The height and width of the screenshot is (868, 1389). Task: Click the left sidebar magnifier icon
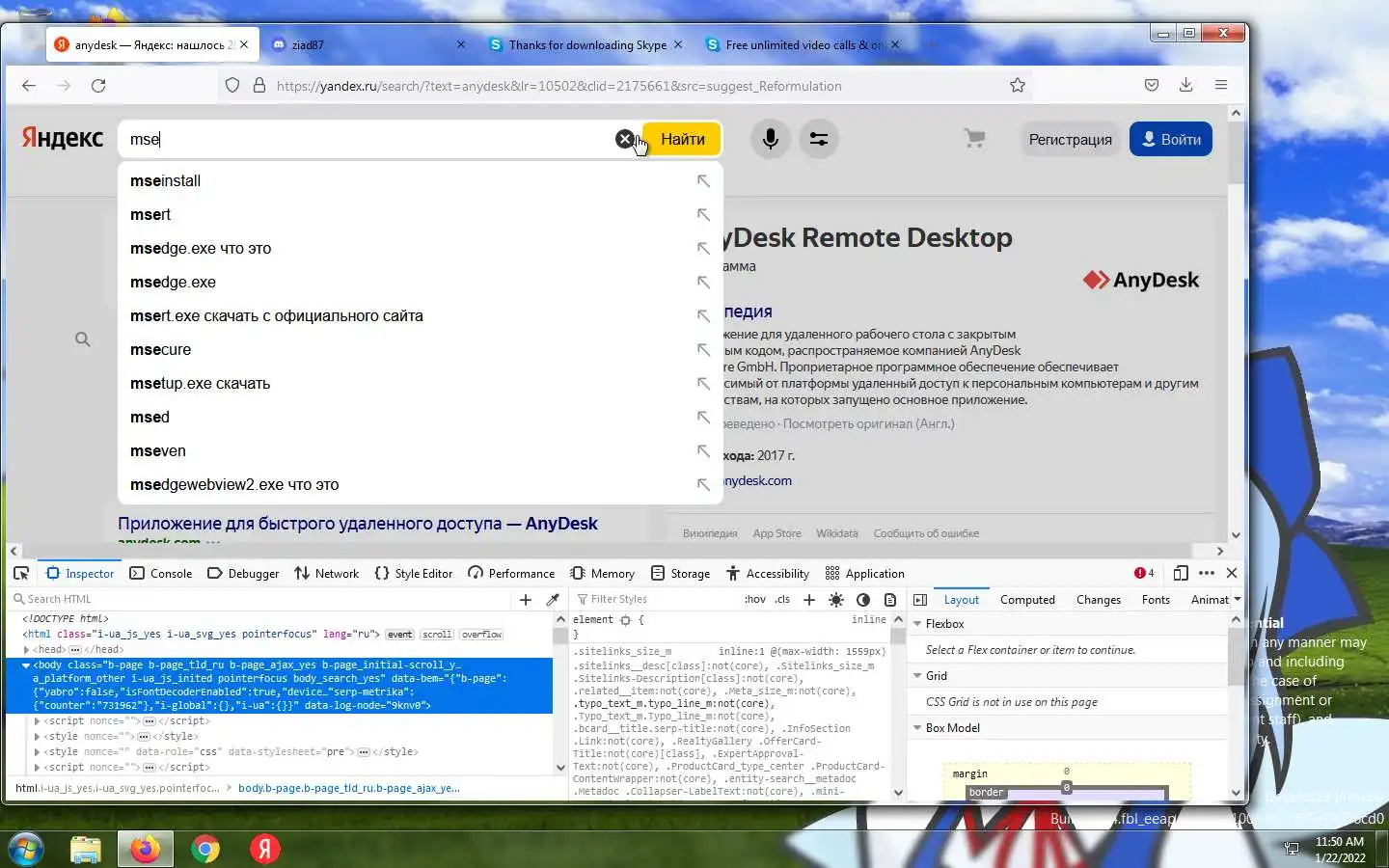point(83,339)
